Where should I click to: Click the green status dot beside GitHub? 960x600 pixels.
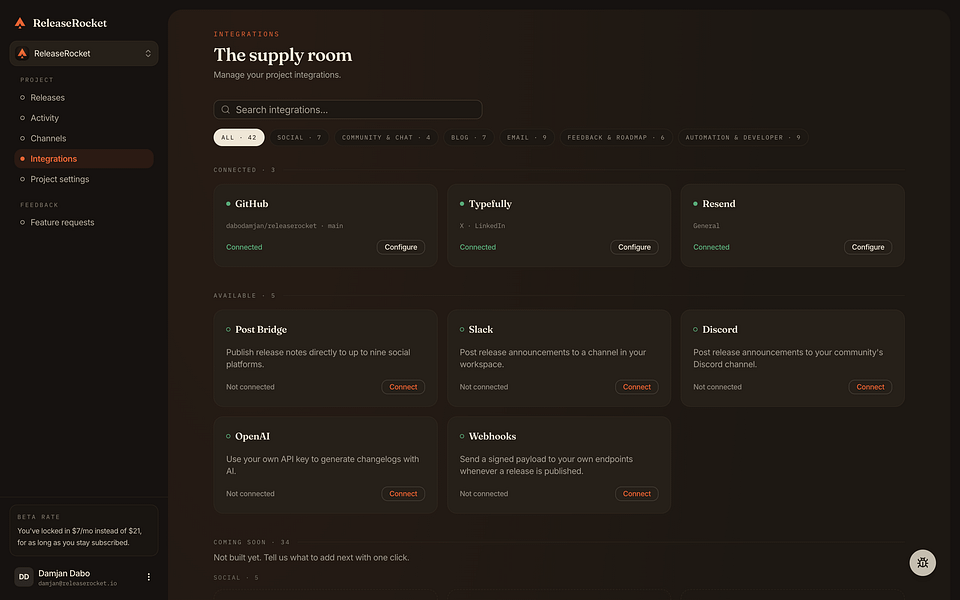228,204
